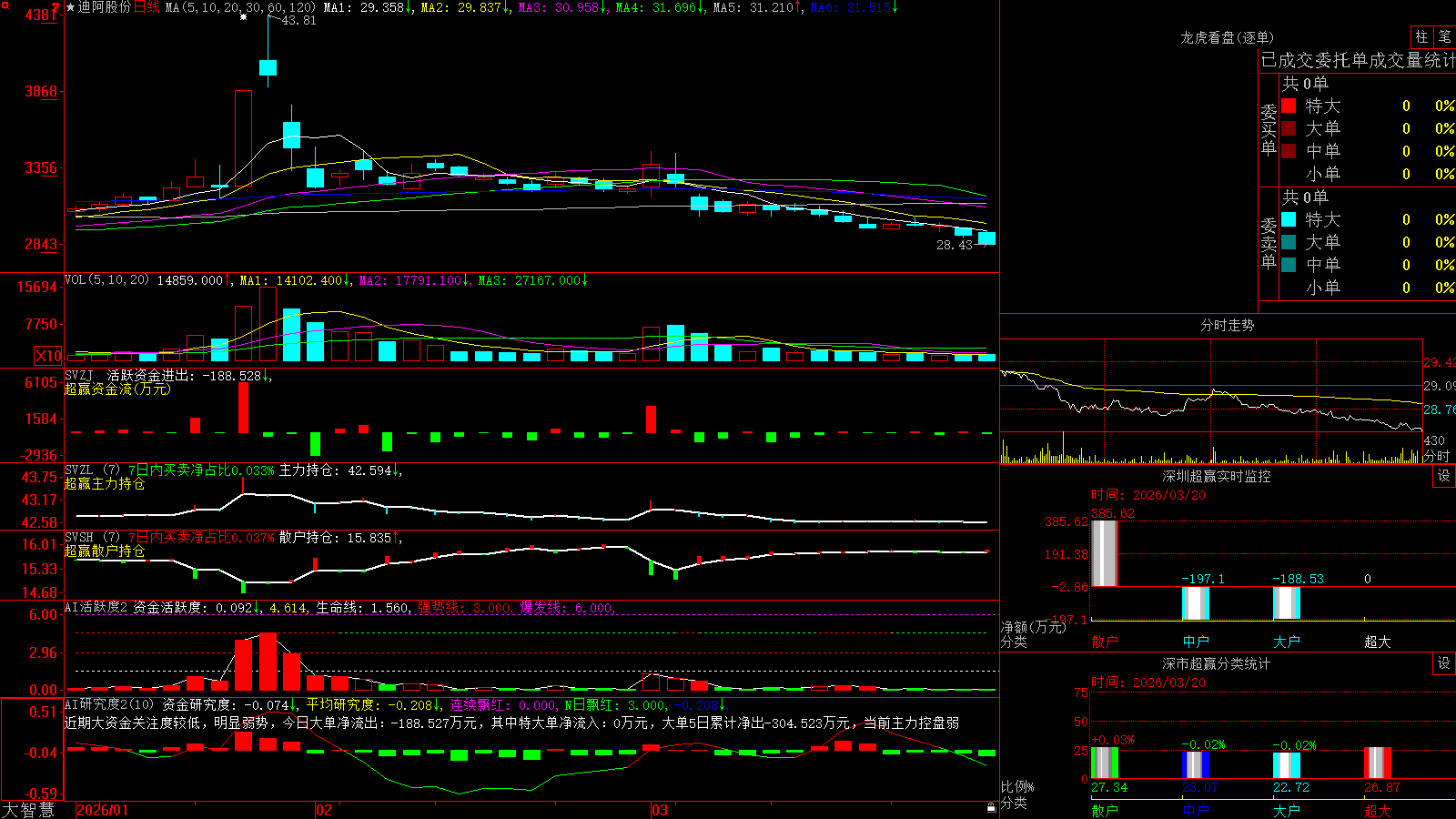Click the 迪阿股份 stock name
The height and width of the screenshot is (819, 1456).
(105, 7)
